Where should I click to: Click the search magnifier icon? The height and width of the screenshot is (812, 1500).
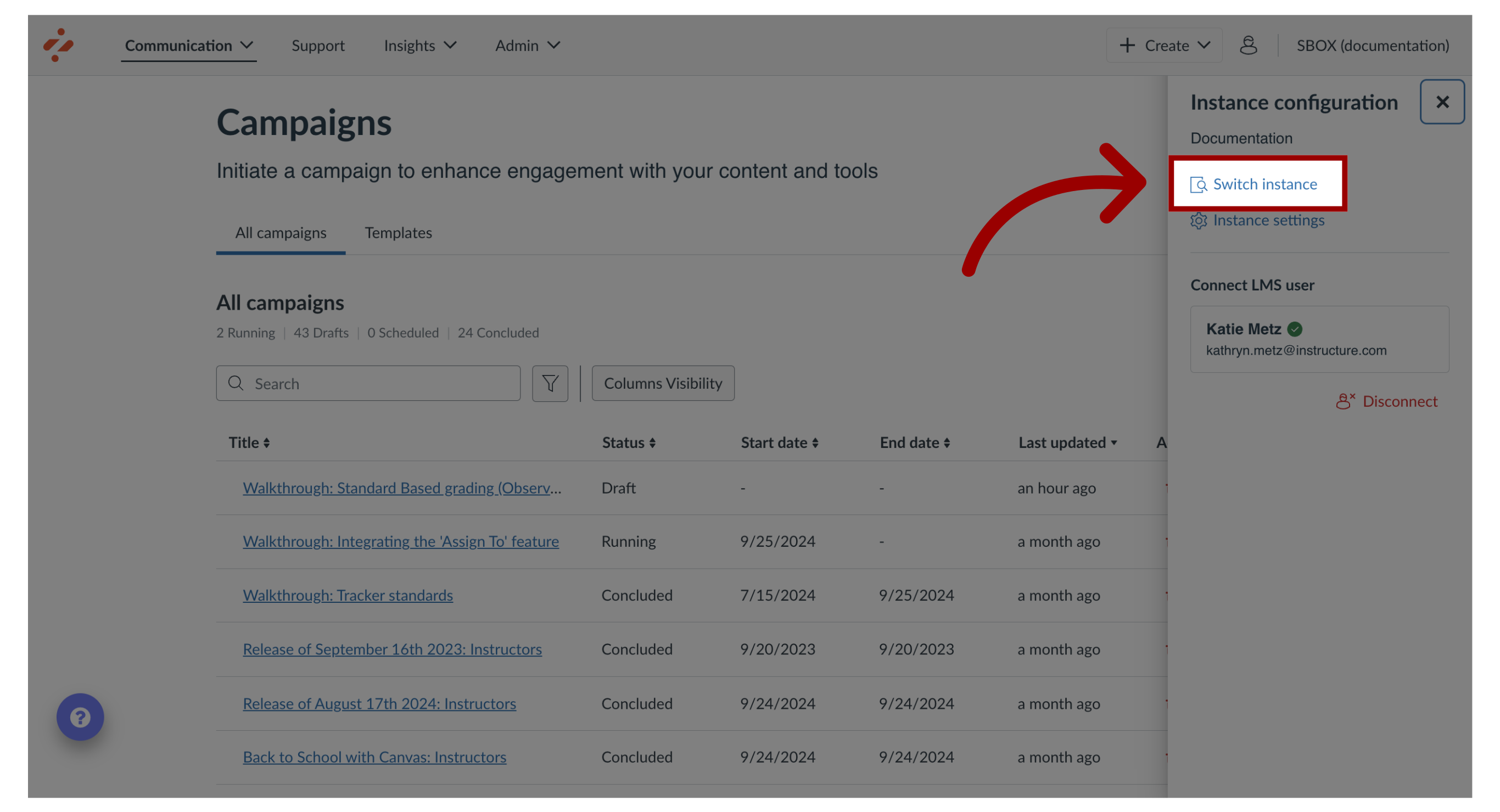(235, 383)
